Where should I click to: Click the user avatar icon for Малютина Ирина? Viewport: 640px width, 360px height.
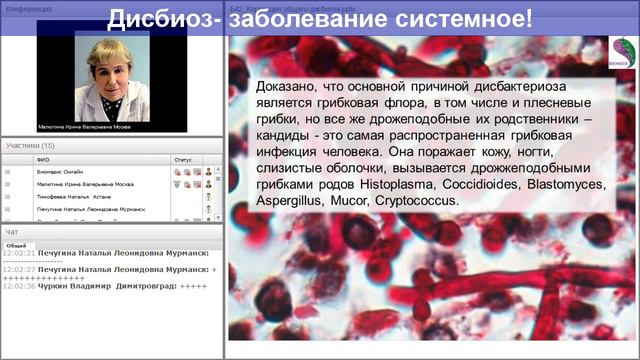(209, 184)
